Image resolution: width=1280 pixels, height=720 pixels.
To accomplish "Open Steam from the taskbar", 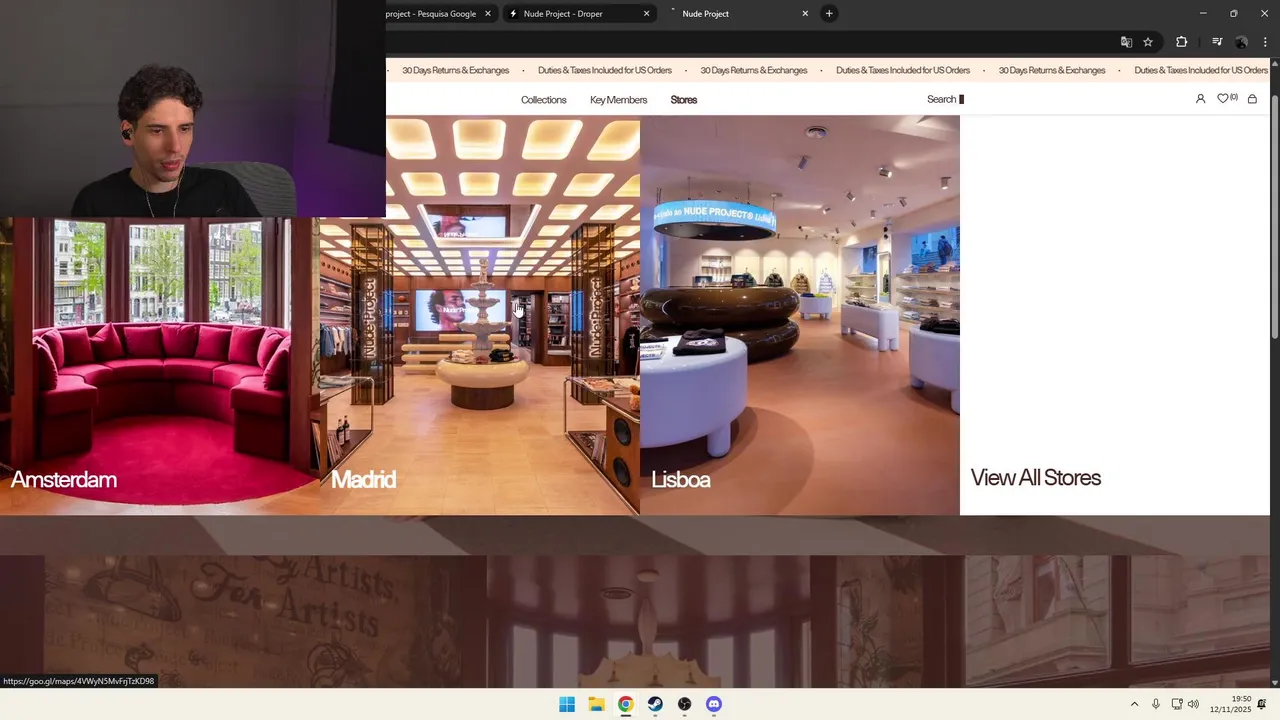I will 655,704.
